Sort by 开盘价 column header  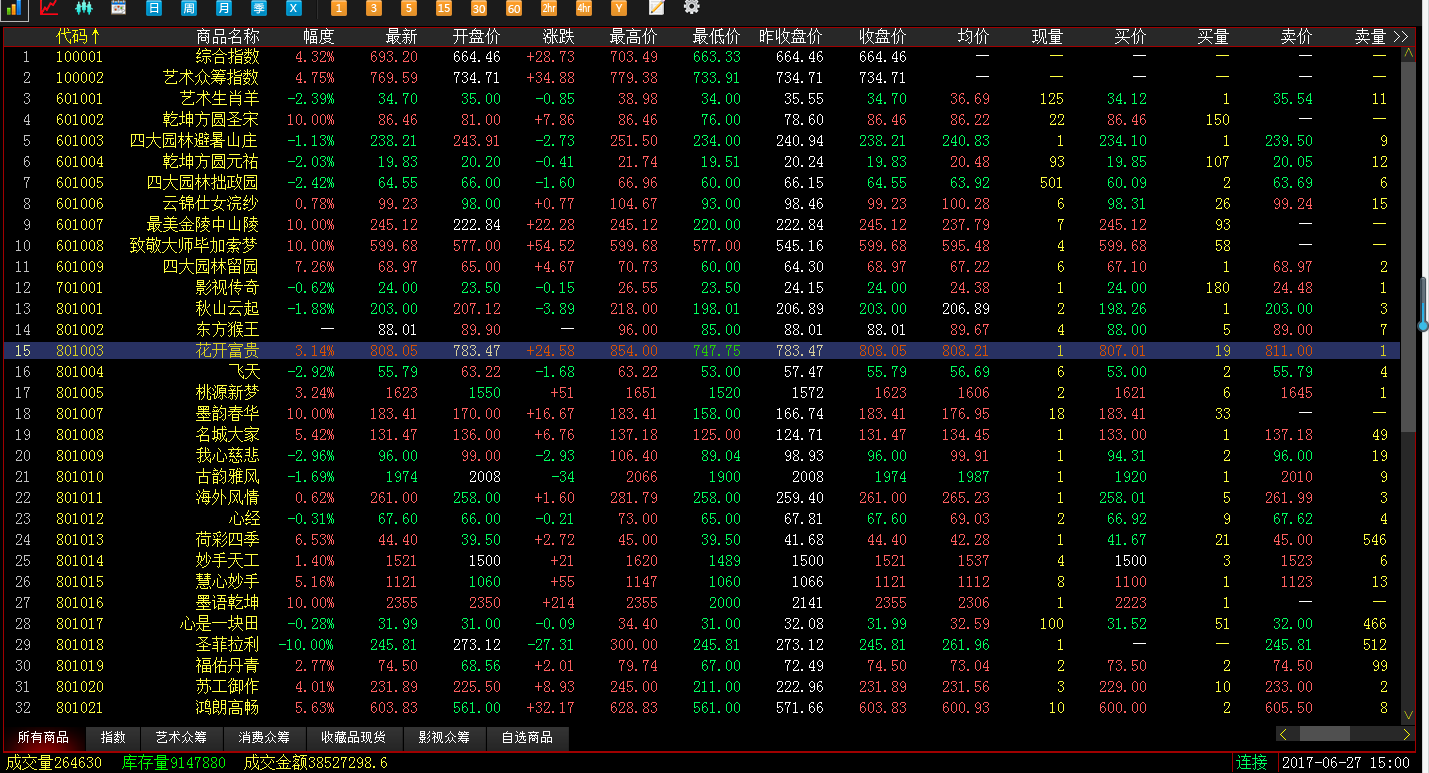[x=477, y=36]
